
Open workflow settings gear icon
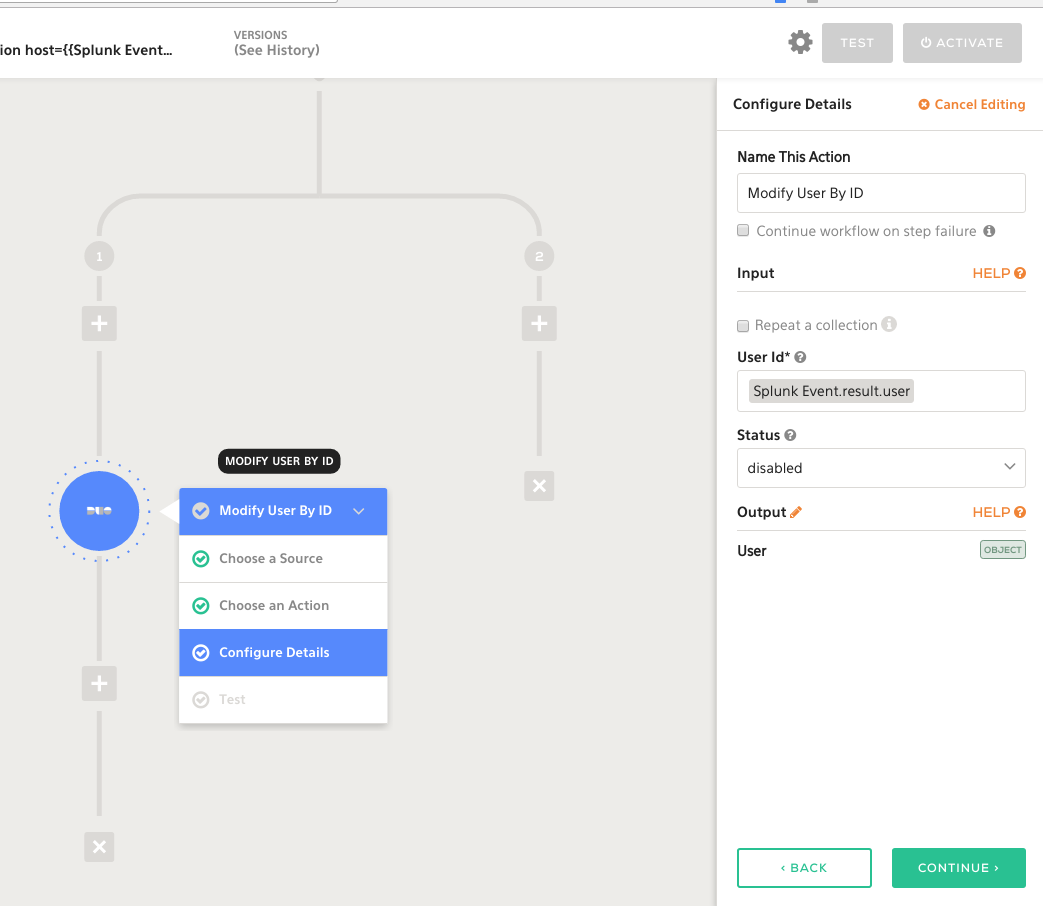(x=800, y=43)
